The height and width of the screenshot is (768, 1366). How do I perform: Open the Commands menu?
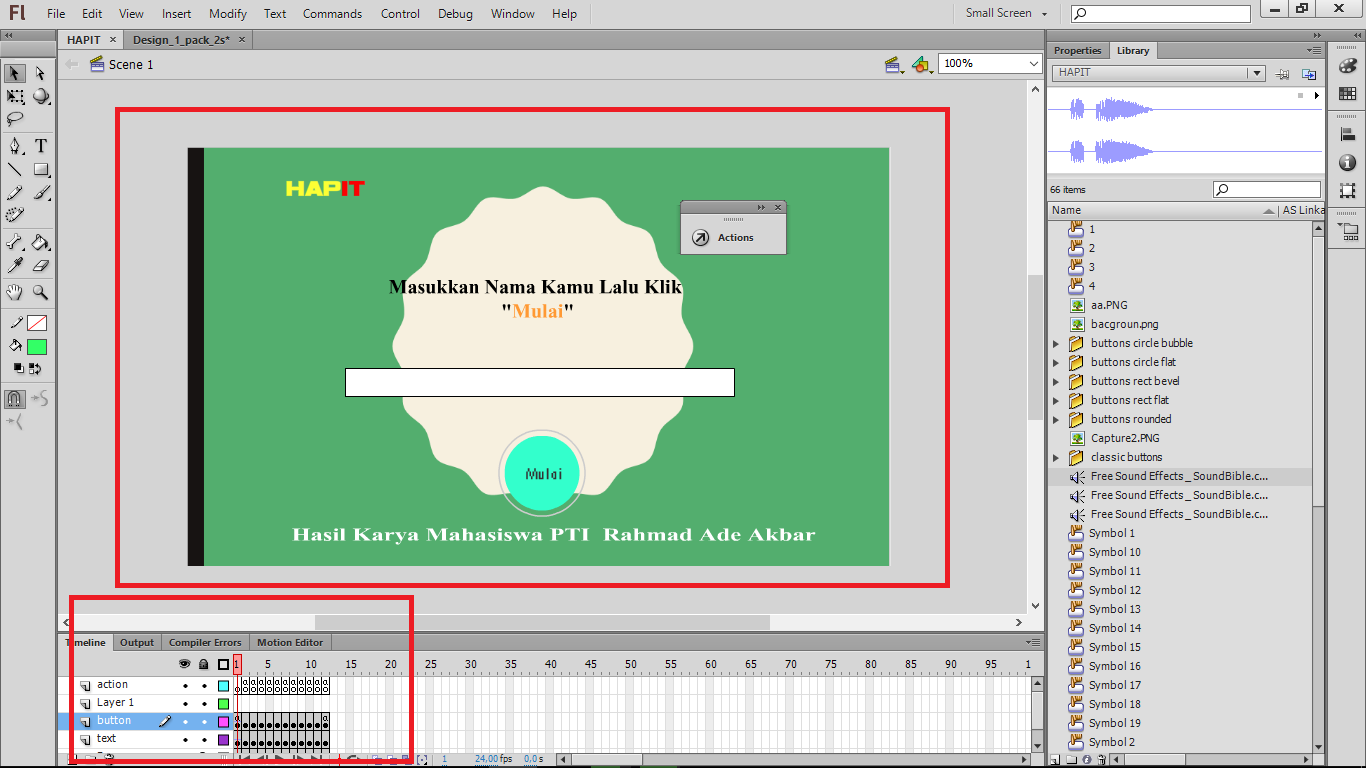click(332, 14)
